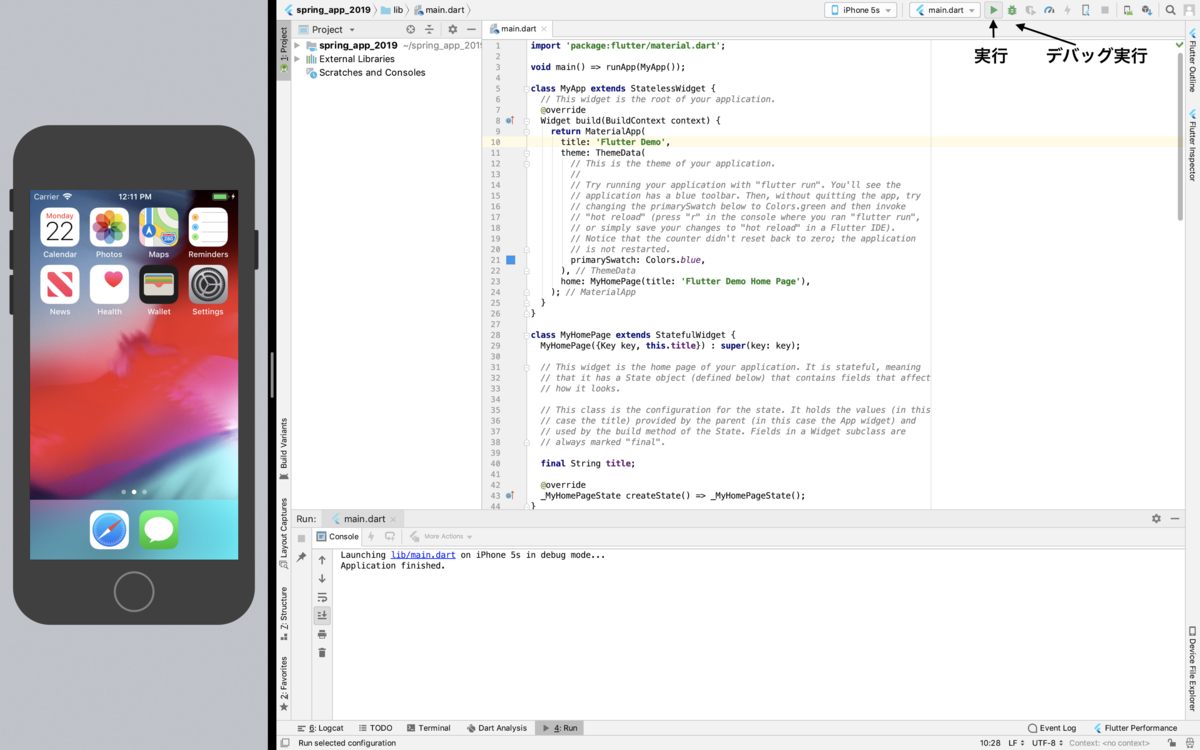Open the 6: Logcat tool window
The image size is (1200, 750).
(320, 728)
